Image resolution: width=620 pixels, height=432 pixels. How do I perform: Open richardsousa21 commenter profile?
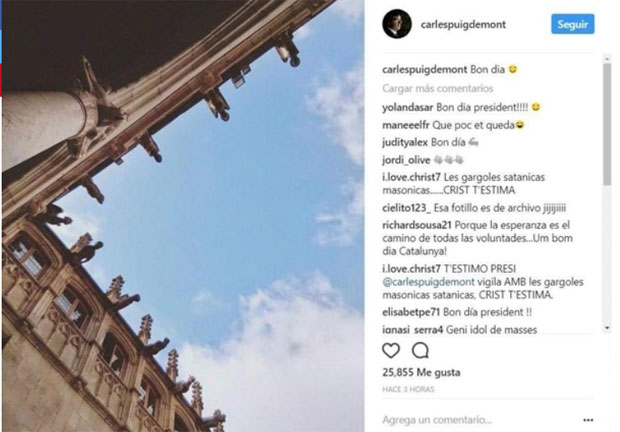417,225
